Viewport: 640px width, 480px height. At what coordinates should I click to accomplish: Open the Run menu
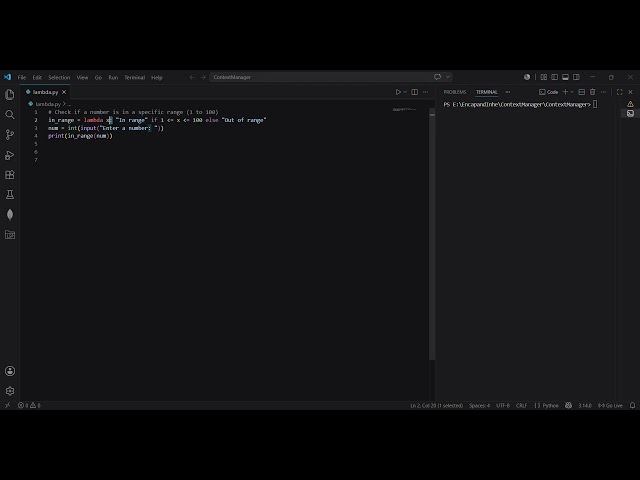coord(113,77)
